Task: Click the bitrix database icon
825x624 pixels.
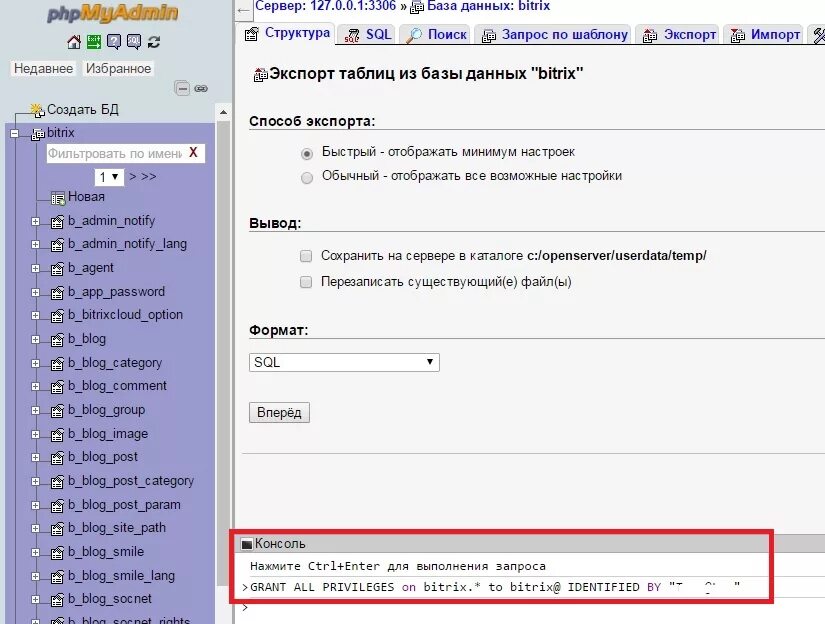Action: [x=38, y=135]
